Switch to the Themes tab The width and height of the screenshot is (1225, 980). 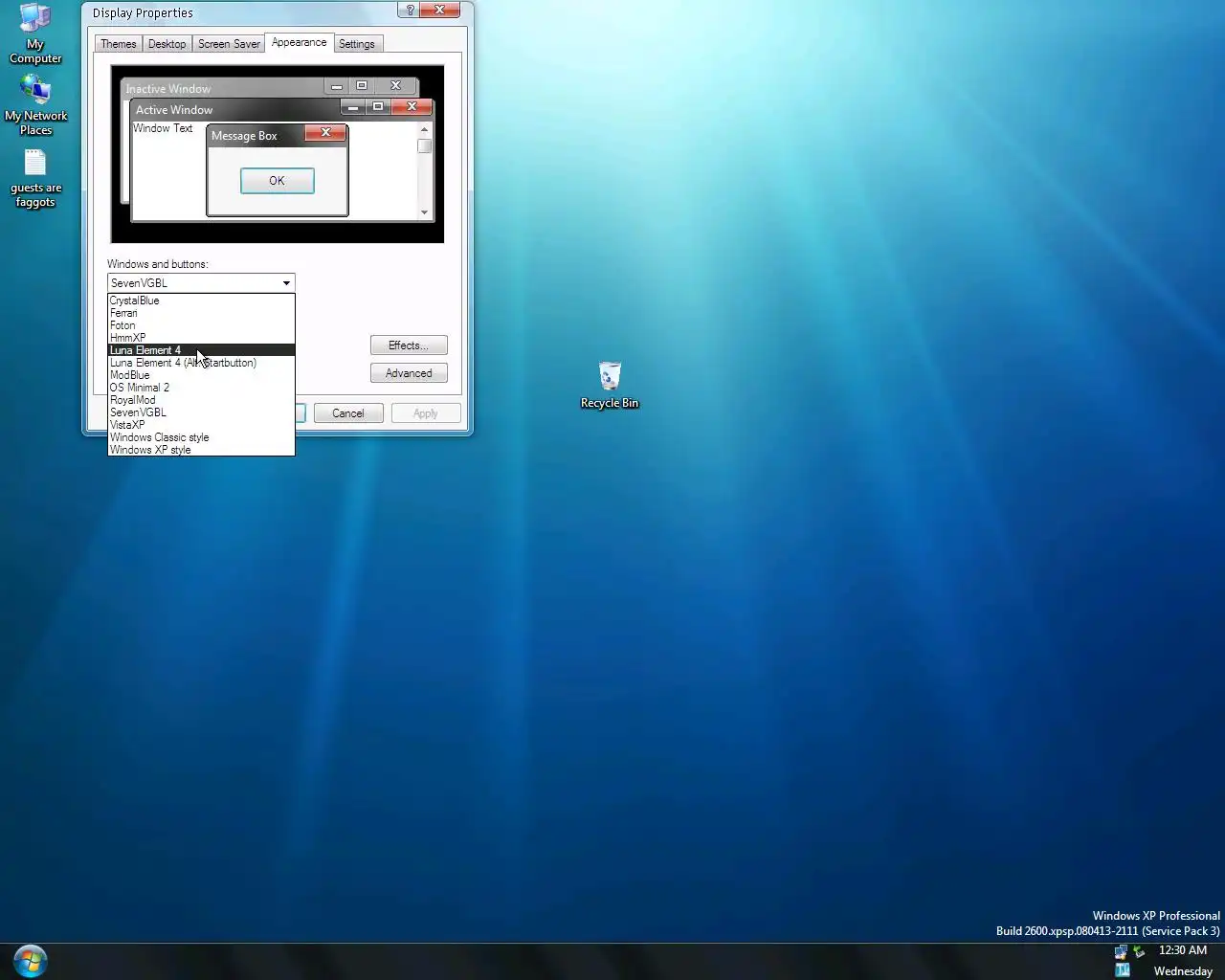119,44
